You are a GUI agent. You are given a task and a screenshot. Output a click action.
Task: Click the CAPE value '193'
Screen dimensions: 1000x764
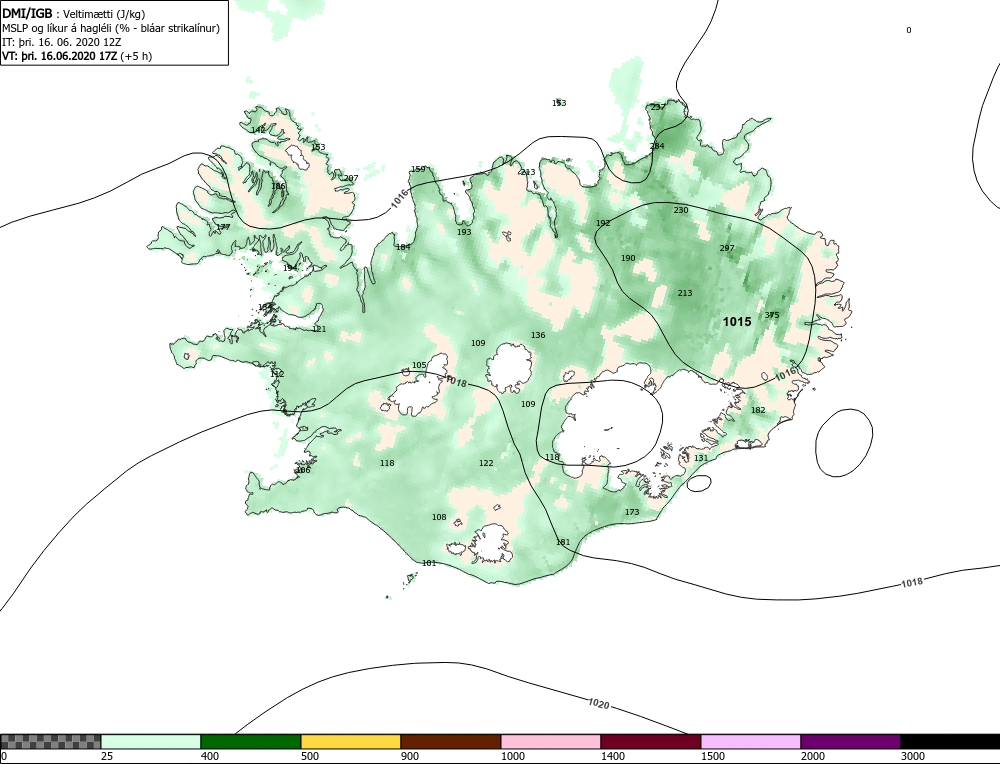(x=464, y=232)
